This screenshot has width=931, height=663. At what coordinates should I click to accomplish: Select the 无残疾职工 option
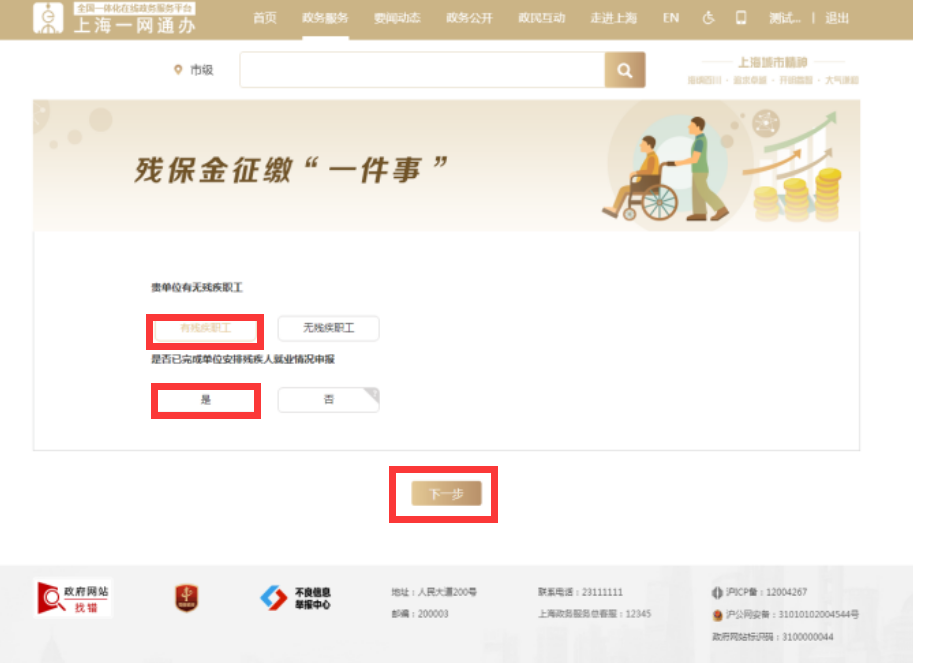point(328,328)
